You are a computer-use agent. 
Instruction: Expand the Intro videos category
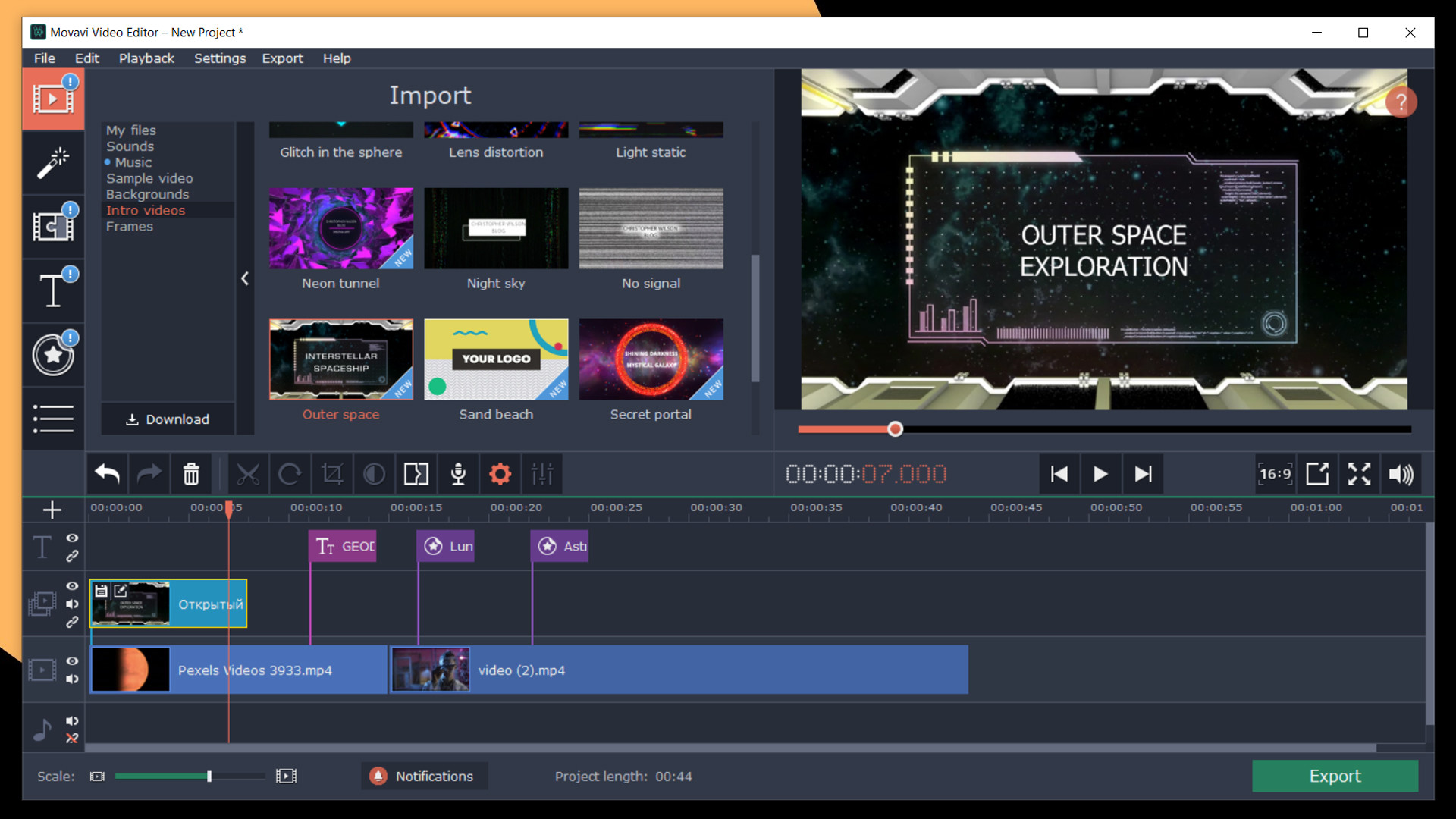click(x=146, y=210)
